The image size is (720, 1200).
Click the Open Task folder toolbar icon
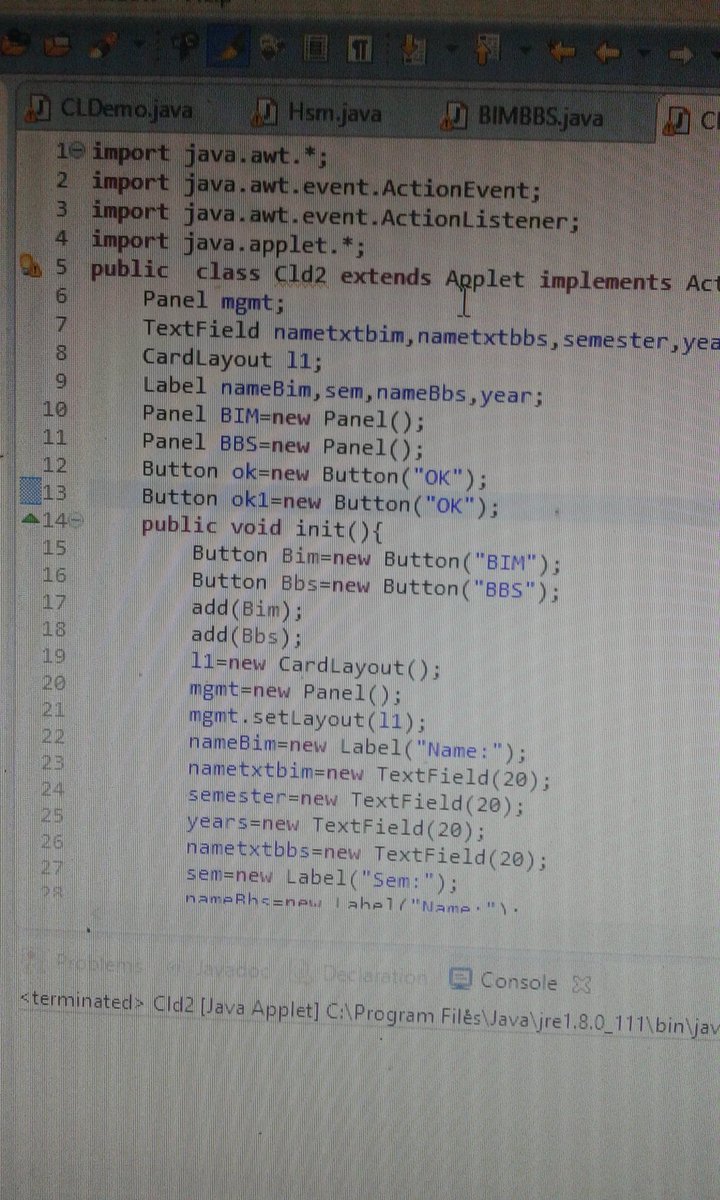[x=58, y=45]
